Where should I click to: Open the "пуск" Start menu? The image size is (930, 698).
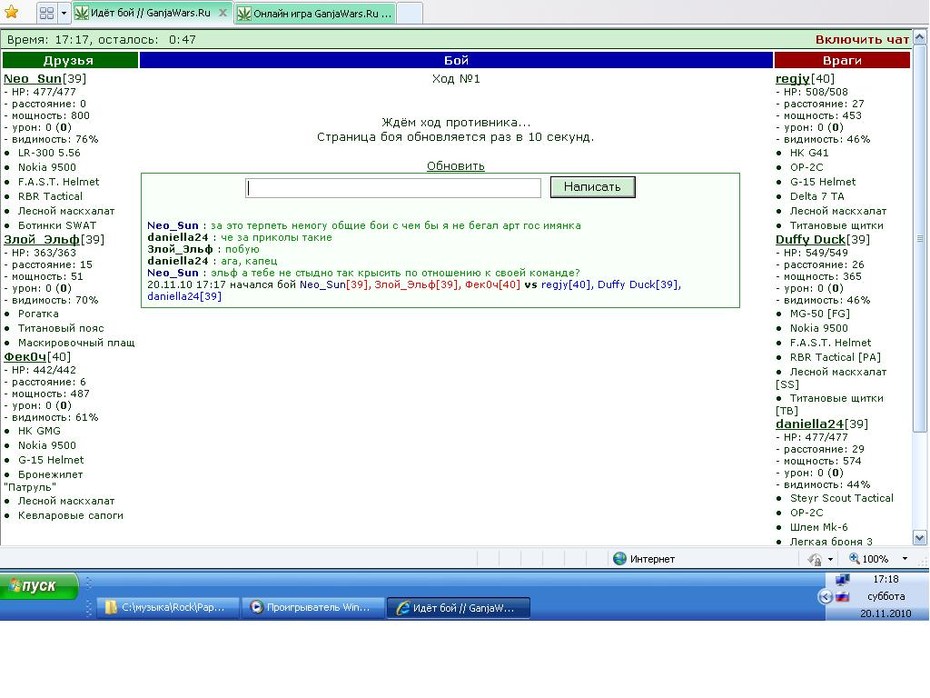coord(39,586)
